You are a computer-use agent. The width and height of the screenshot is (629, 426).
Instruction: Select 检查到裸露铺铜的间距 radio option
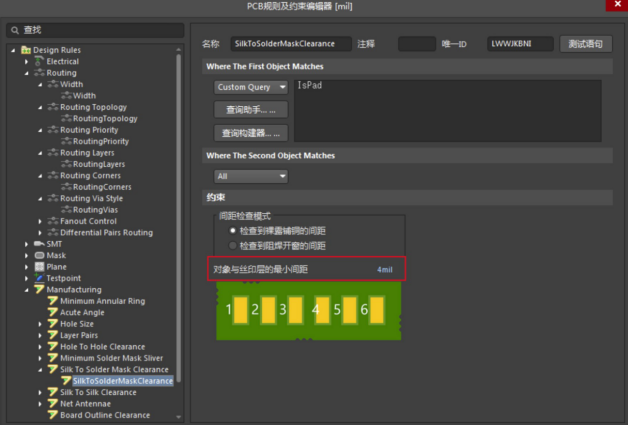coord(233,230)
